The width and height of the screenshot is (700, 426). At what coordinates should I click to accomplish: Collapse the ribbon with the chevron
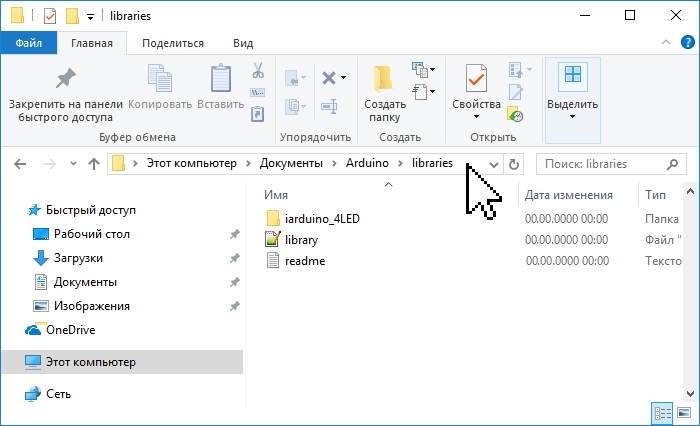tap(666, 42)
